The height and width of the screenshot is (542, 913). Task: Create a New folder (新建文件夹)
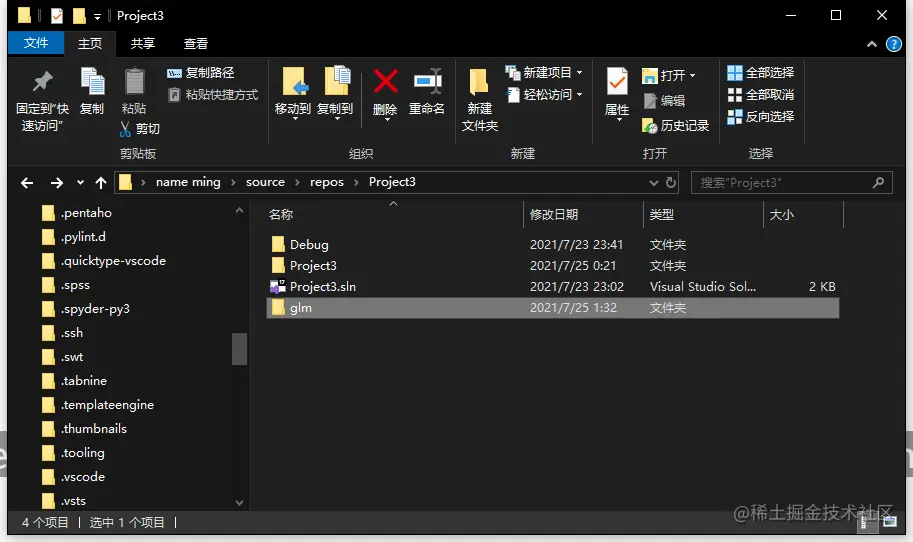tap(480, 100)
